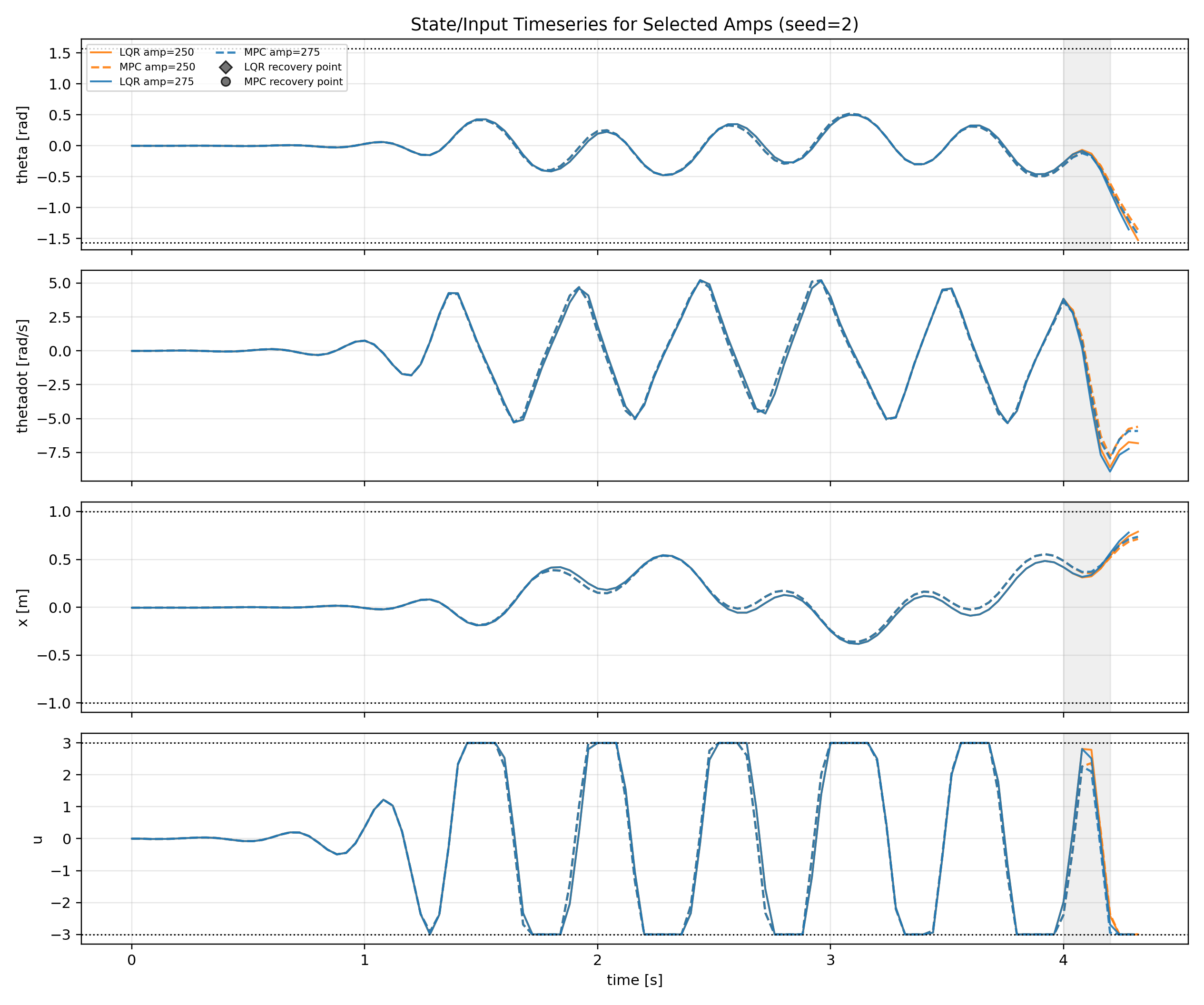The width and height of the screenshot is (1204, 1005).
Task: Click the 'MPC recovery point' legend text
Action: coord(293,82)
